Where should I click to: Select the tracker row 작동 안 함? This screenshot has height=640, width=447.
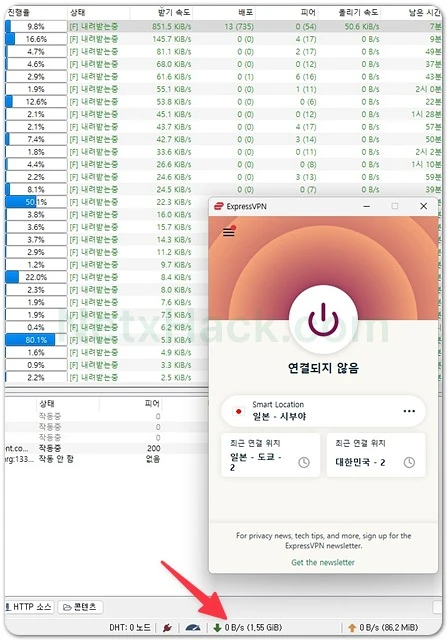(106, 459)
